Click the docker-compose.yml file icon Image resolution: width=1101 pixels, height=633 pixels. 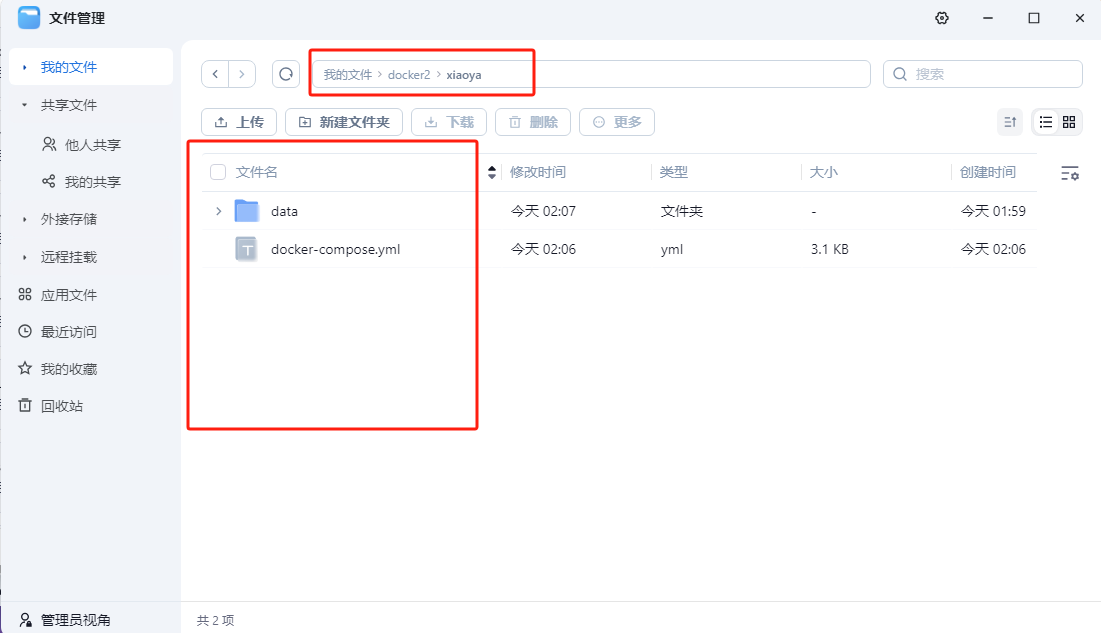coord(247,249)
